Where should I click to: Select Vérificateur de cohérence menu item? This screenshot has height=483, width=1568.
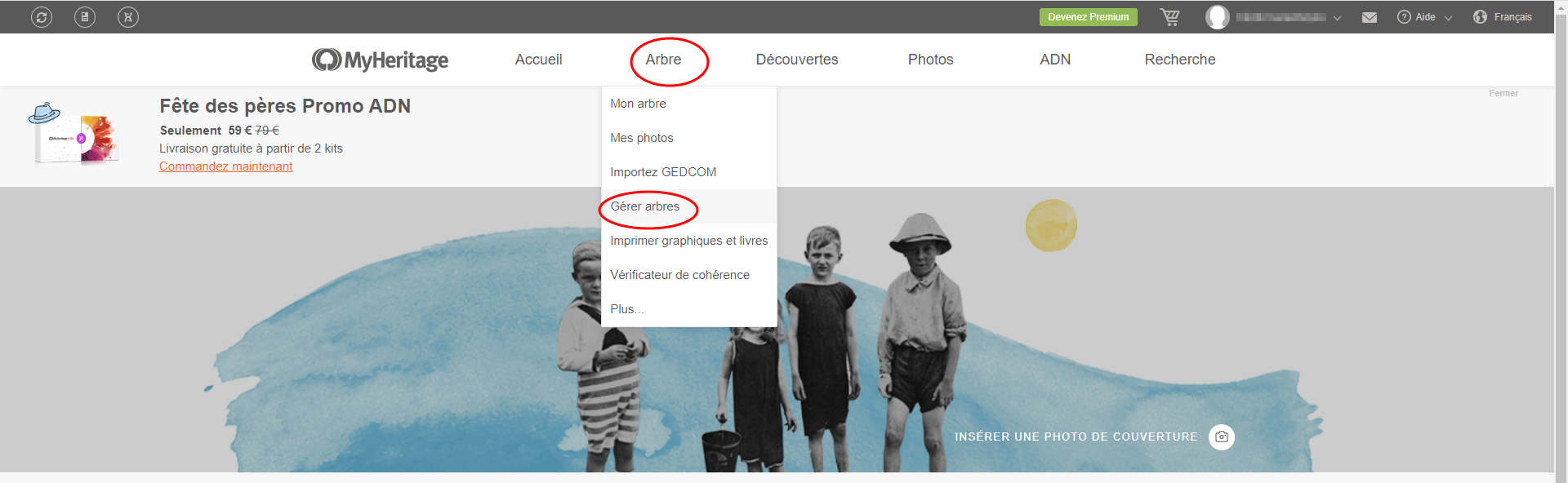679,275
